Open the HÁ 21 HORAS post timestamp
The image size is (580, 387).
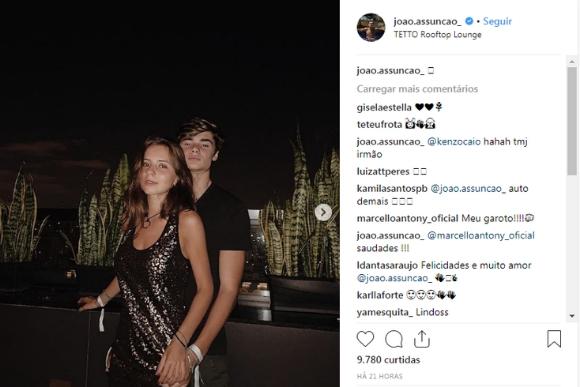[x=380, y=376]
